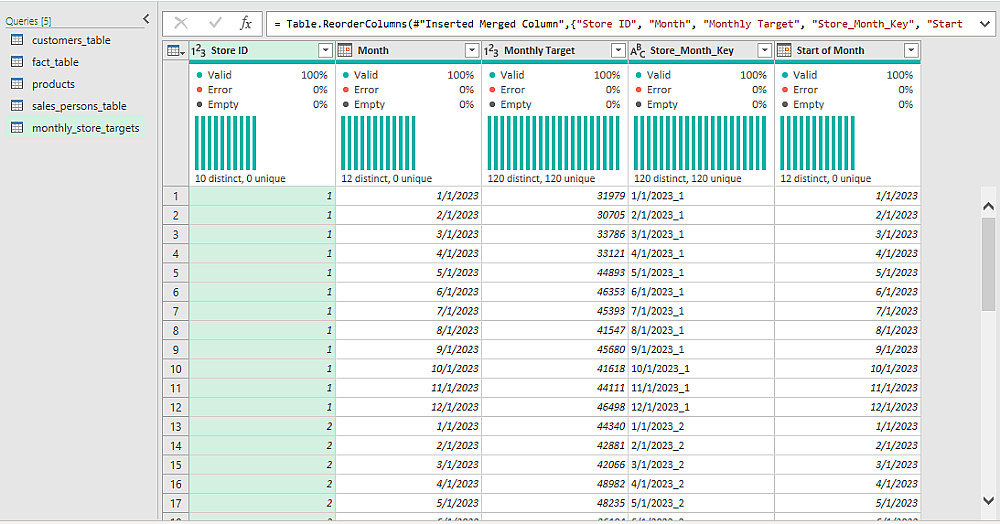The width and height of the screenshot is (1000, 524).
Task: Change the Monthly Target data type icon
Action: click(491, 50)
